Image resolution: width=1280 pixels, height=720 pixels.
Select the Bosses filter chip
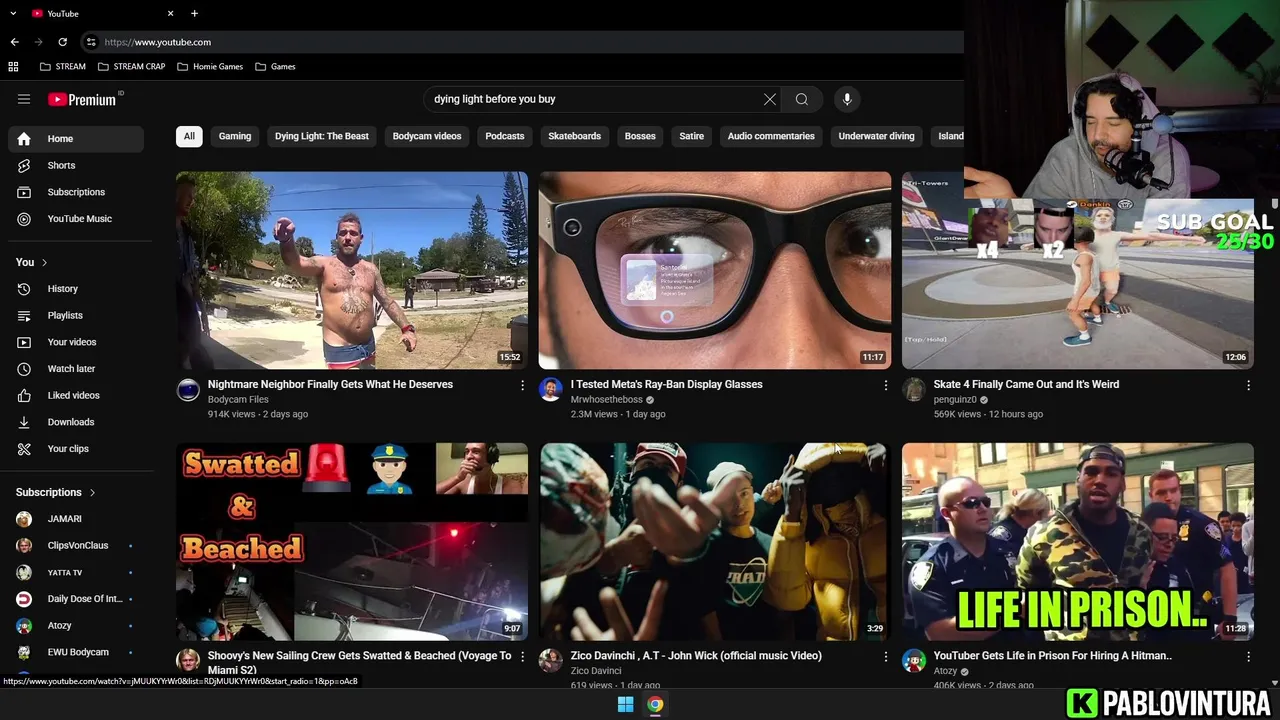(x=640, y=136)
